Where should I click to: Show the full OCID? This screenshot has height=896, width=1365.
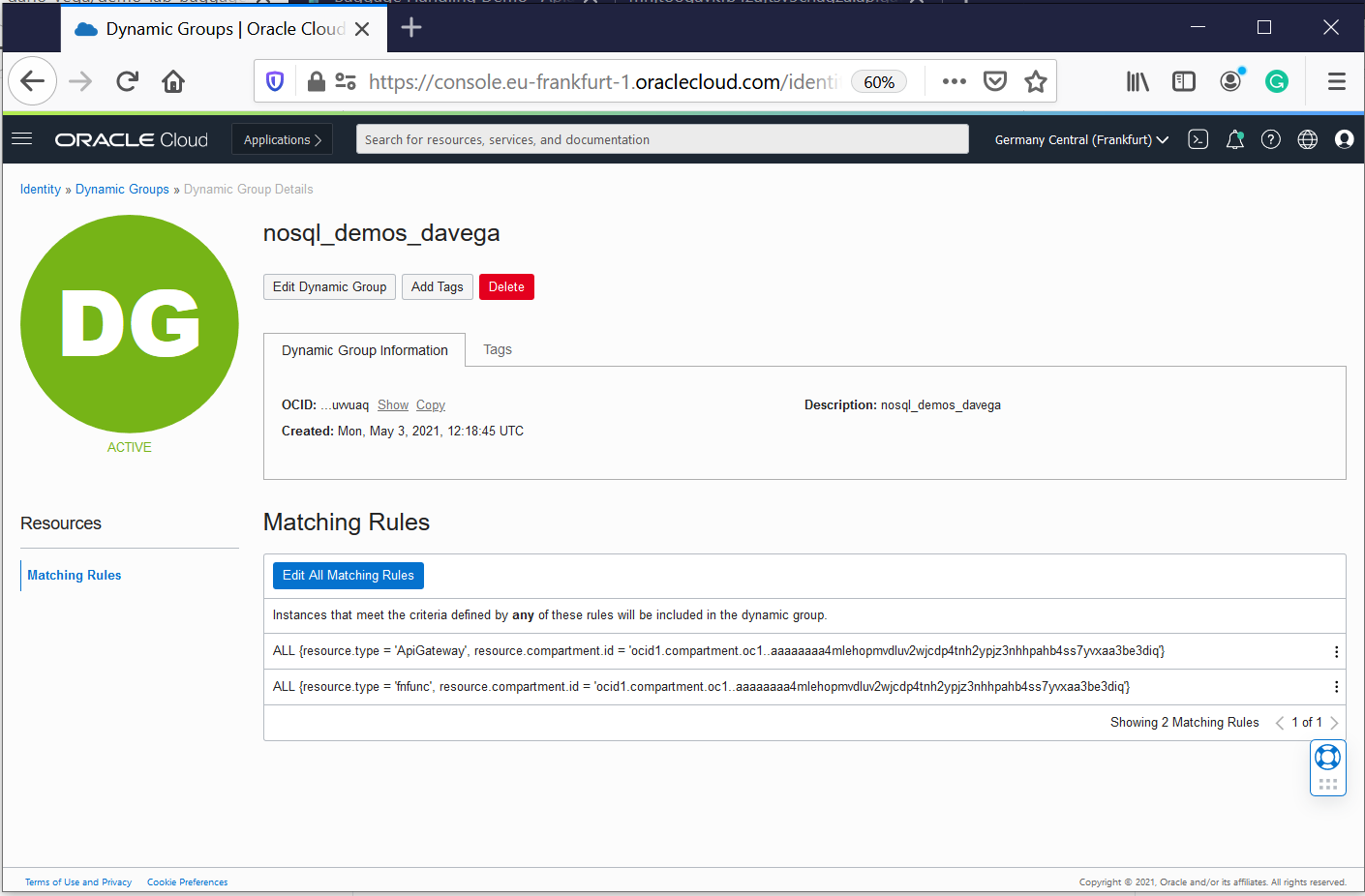pyautogui.click(x=393, y=404)
